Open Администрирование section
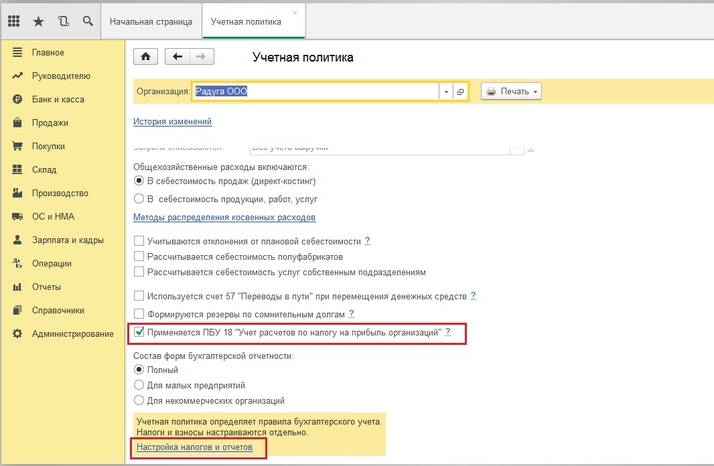The height and width of the screenshot is (466, 714). tap(73, 333)
